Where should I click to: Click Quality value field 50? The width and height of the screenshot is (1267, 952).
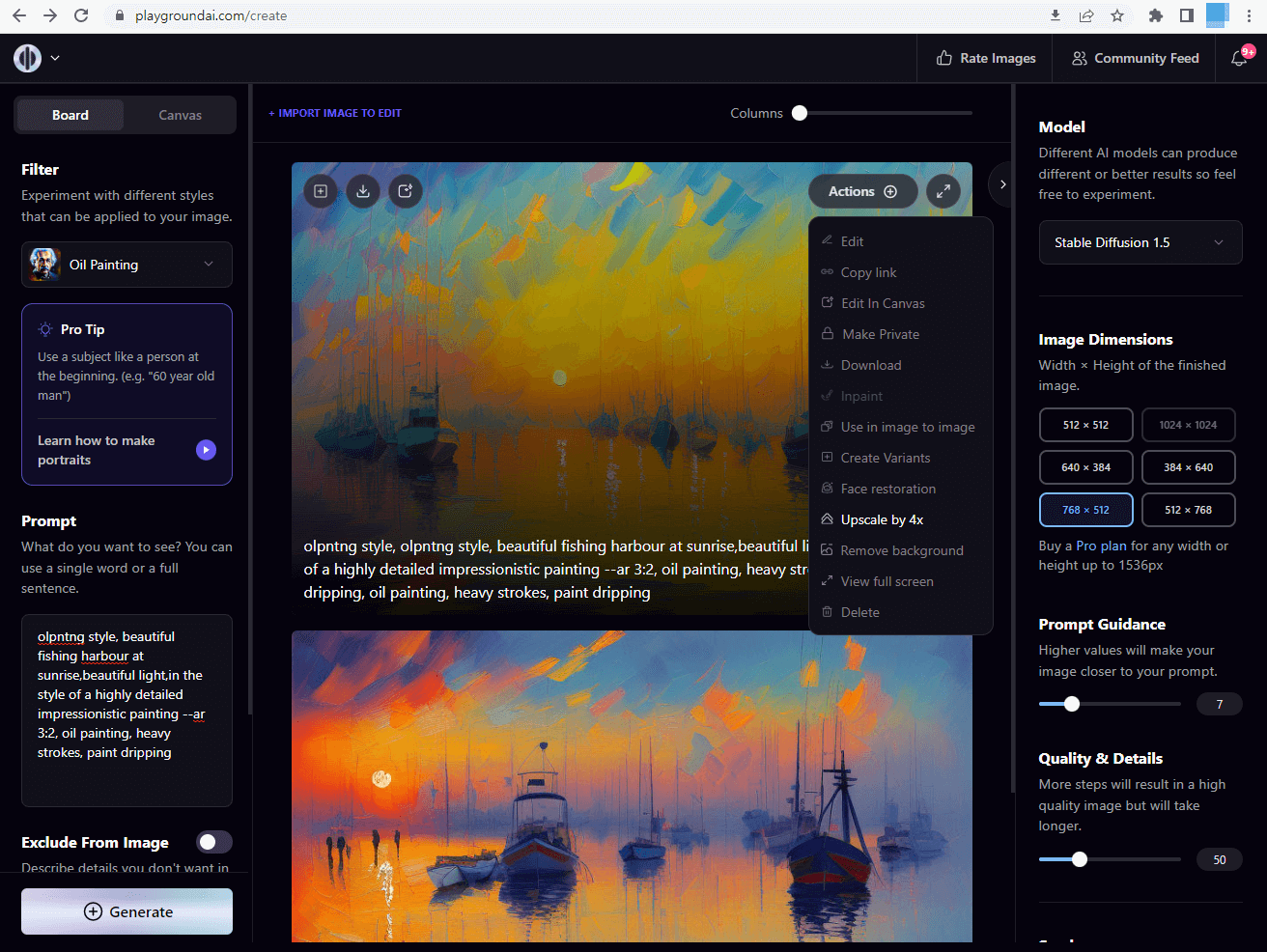point(1219,859)
